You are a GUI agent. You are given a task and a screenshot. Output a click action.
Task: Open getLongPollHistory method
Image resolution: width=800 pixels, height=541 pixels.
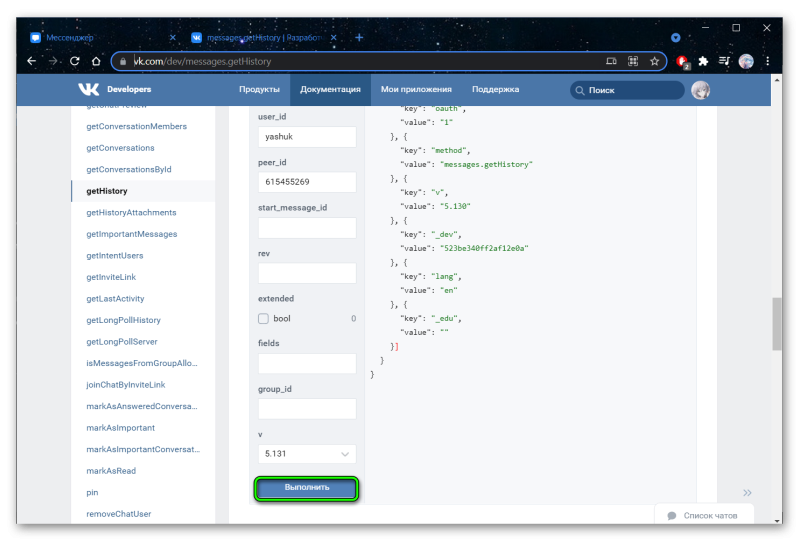(x=123, y=320)
